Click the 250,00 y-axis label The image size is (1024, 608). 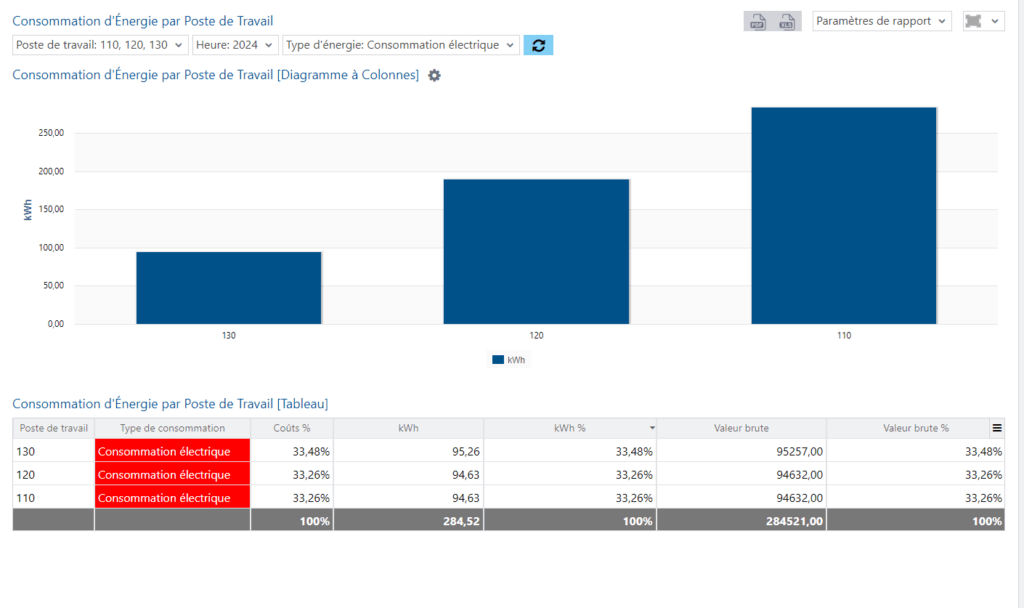pos(51,133)
